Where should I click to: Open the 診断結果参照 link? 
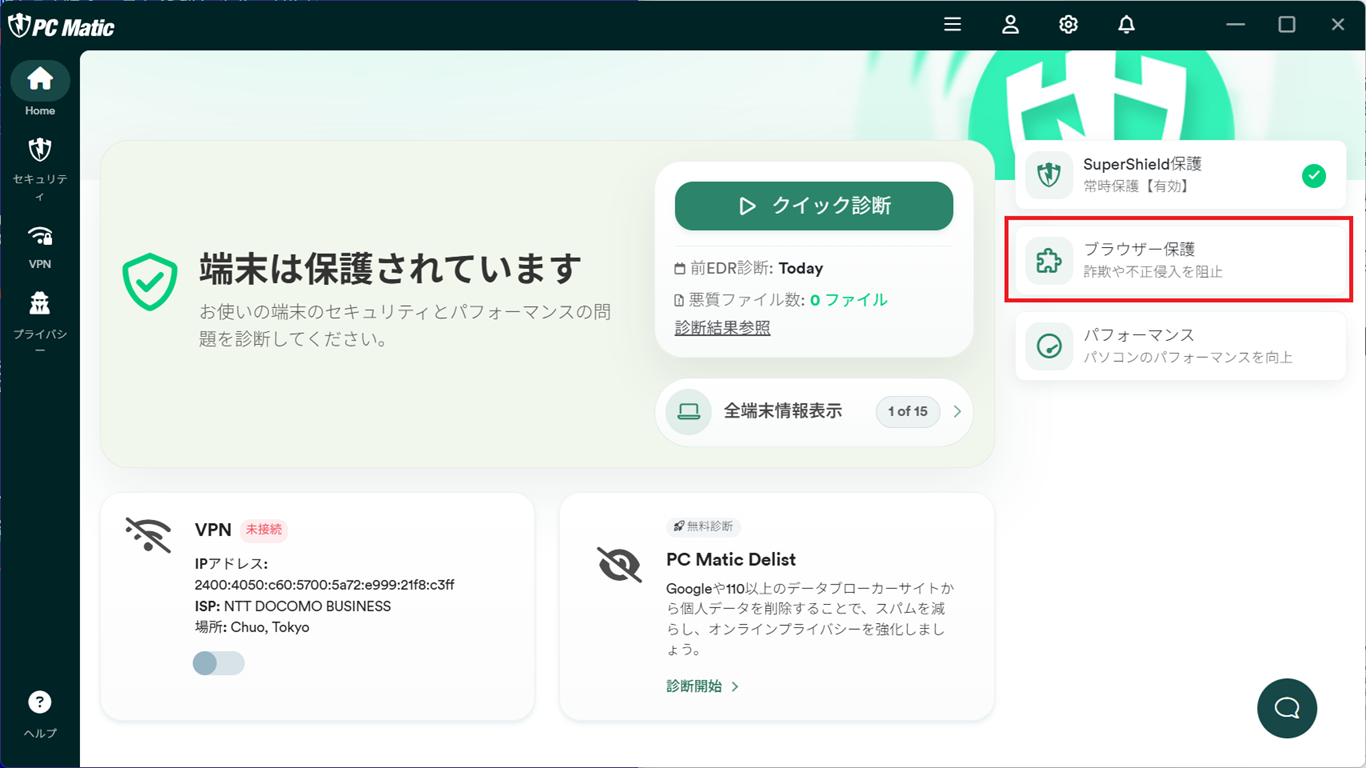723,328
